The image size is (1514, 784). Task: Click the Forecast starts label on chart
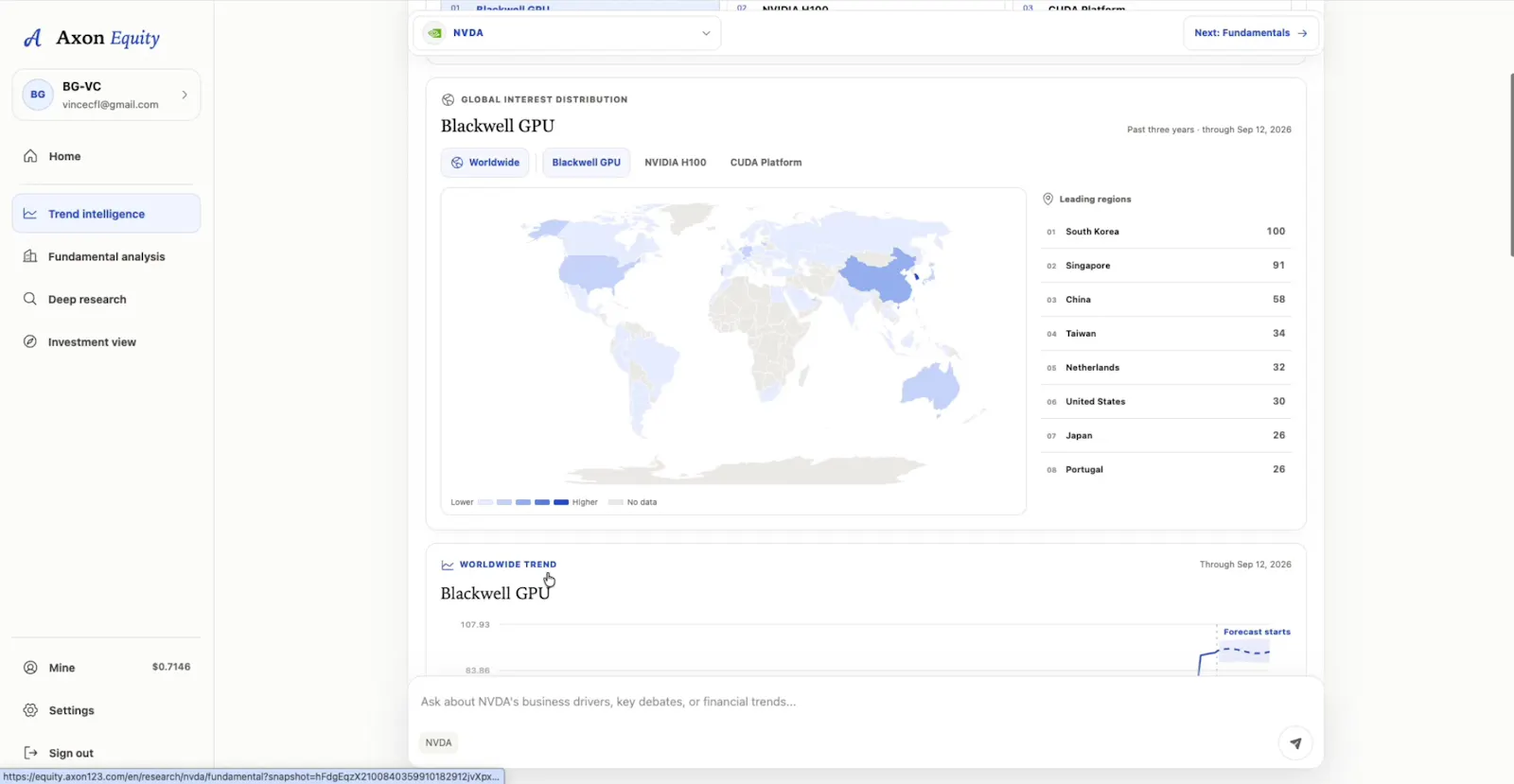tap(1257, 632)
